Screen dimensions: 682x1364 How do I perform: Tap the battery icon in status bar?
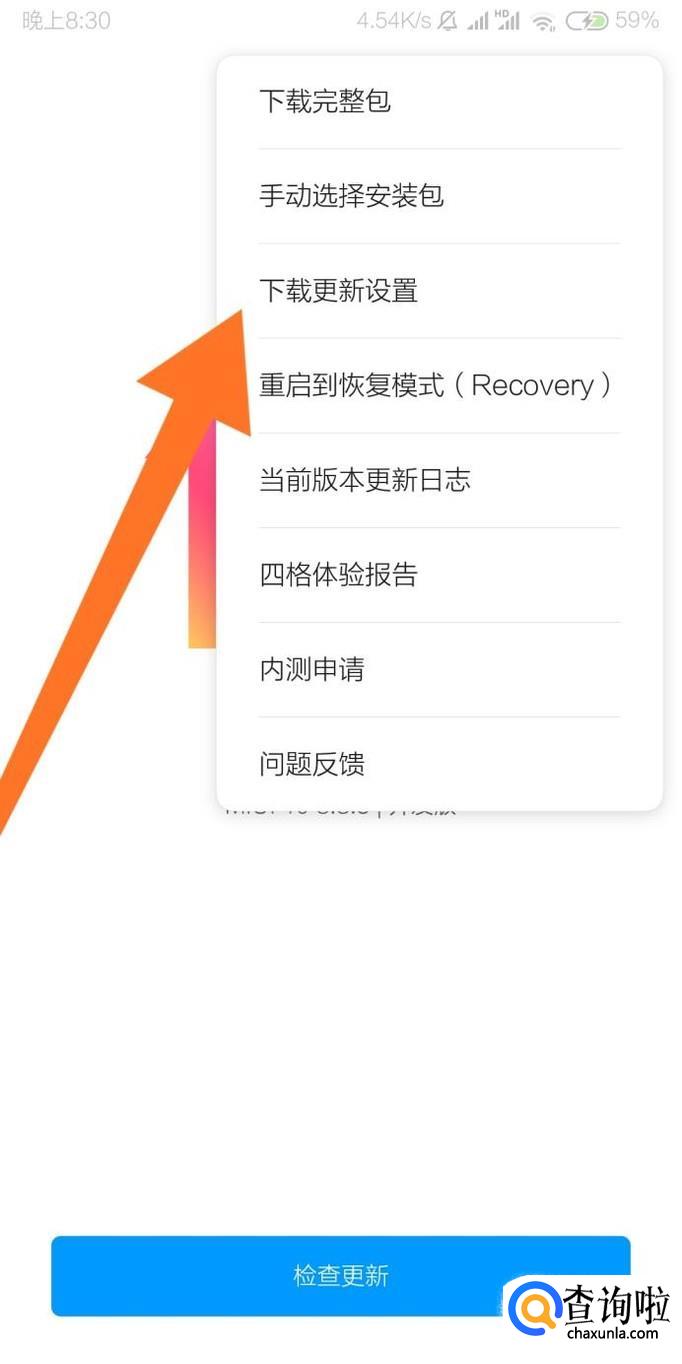point(586,21)
